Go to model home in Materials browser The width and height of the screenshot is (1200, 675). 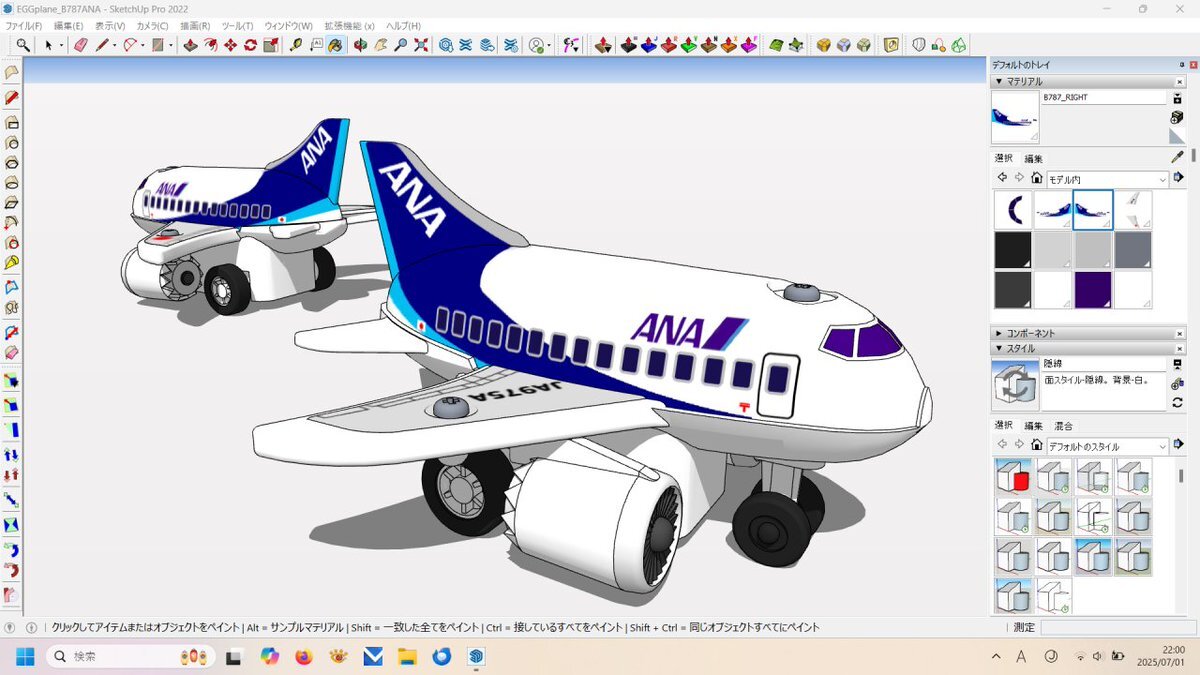[1036, 178]
